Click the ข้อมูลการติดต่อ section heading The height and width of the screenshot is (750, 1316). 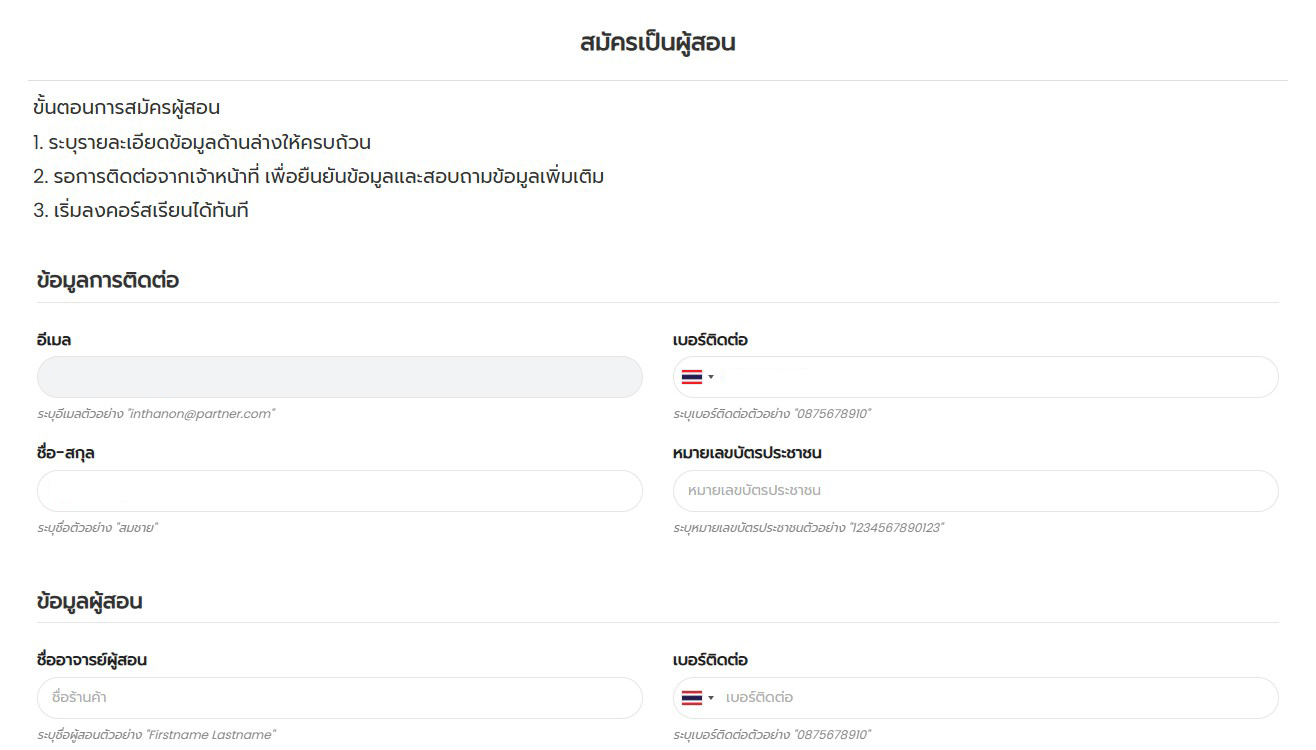[108, 280]
